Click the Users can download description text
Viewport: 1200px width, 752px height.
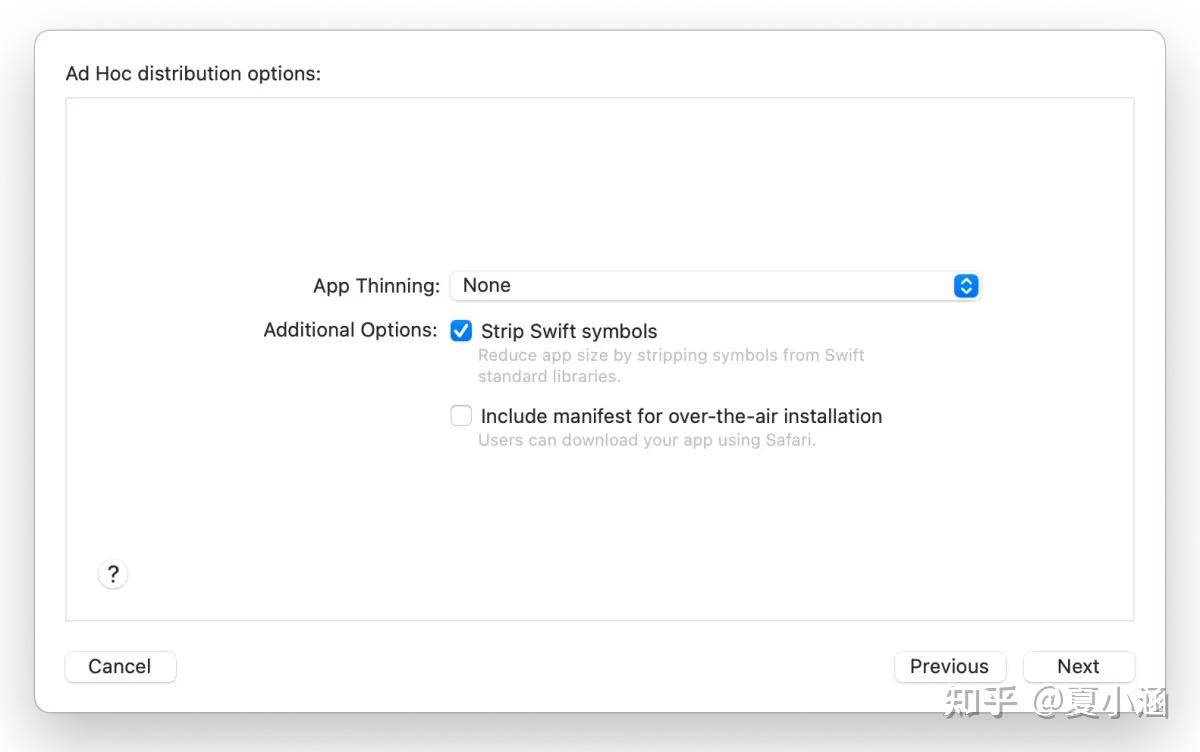point(647,440)
